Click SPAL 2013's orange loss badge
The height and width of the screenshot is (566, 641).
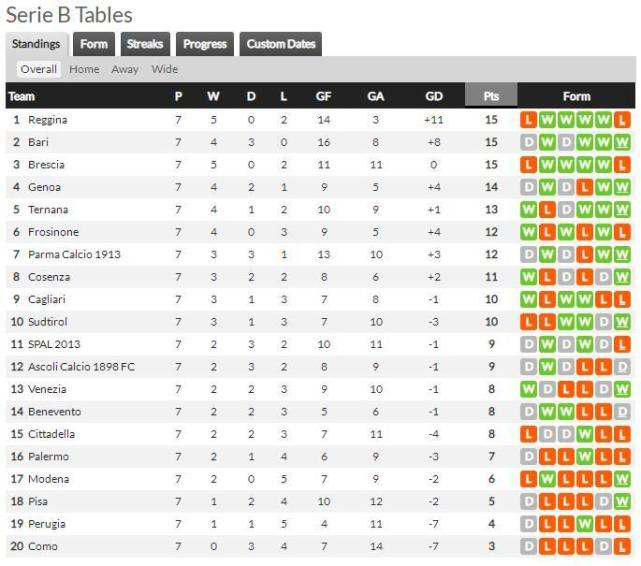623,344
